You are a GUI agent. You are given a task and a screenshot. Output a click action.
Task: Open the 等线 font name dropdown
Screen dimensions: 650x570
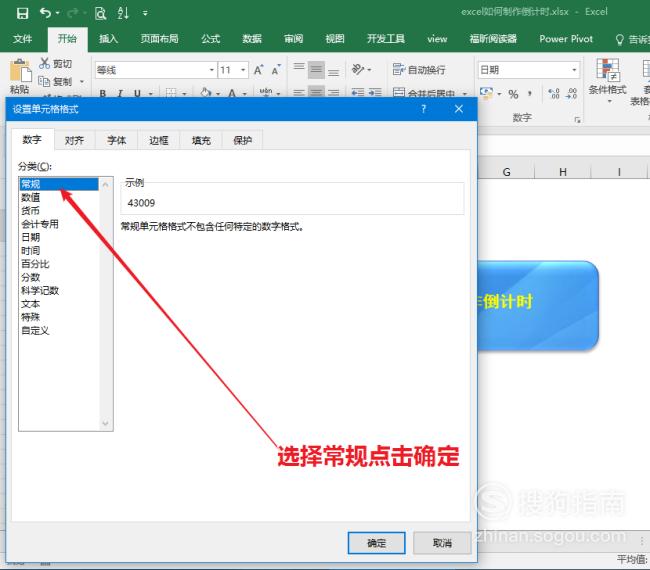click(212, 70)
